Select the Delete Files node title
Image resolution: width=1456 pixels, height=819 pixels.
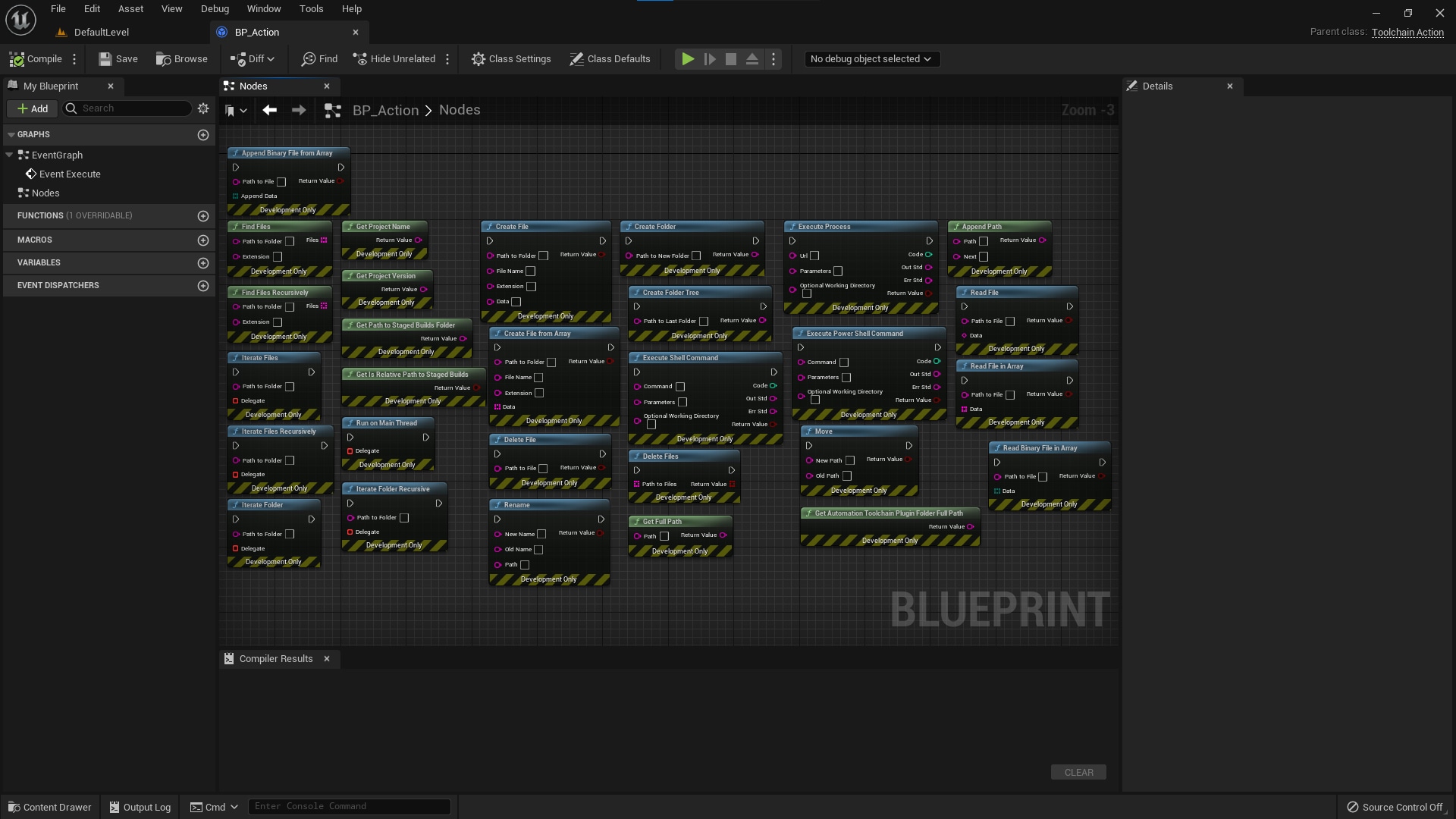[661, 457]
